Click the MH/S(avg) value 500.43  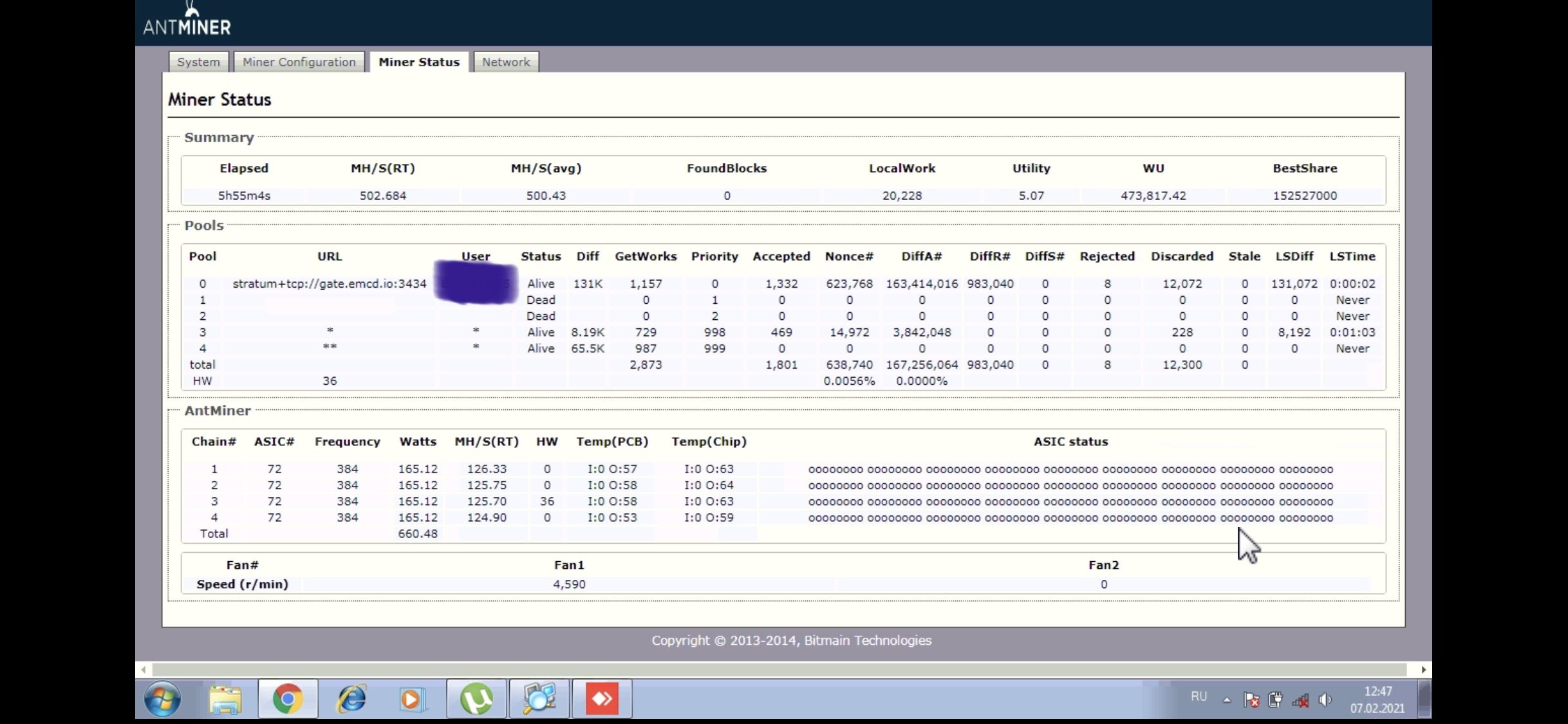point(546,196)
